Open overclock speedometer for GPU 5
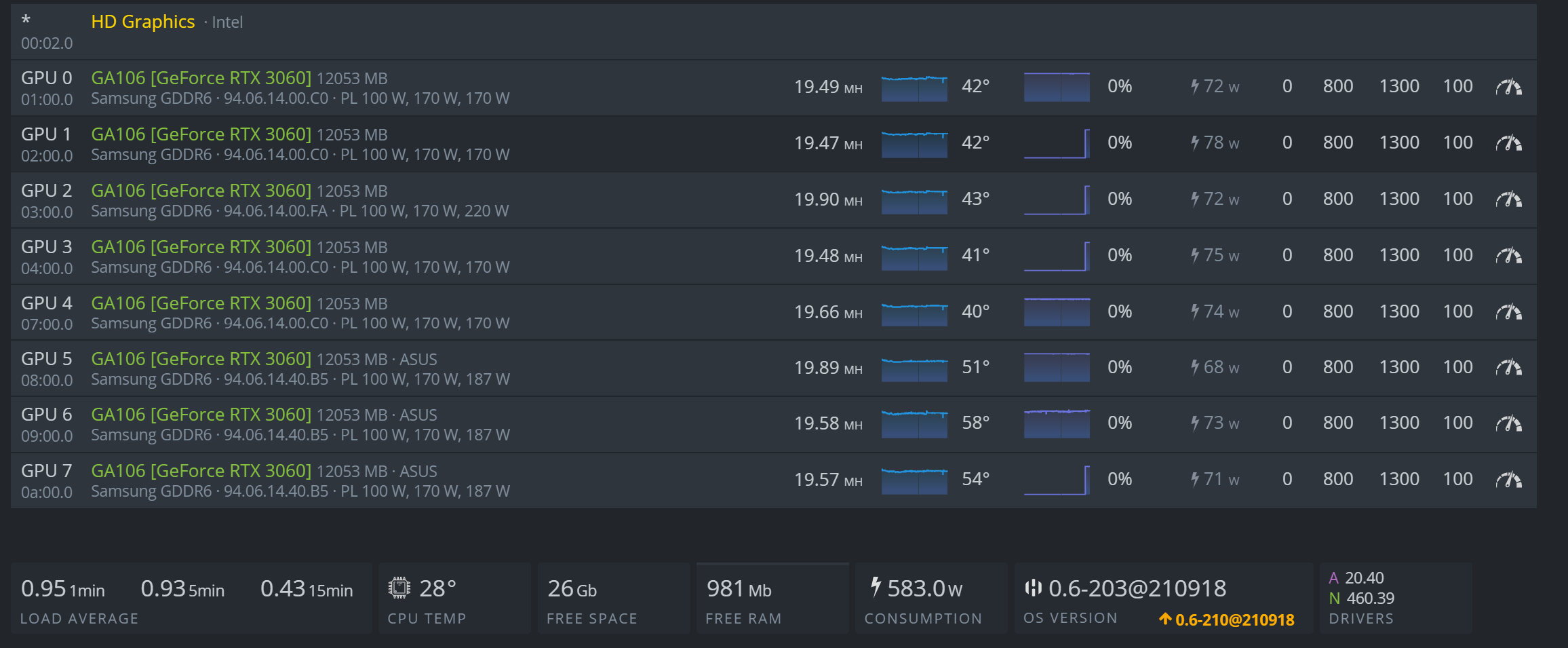Viewport: 1568px width, 648px height. tap(1508, 368)
